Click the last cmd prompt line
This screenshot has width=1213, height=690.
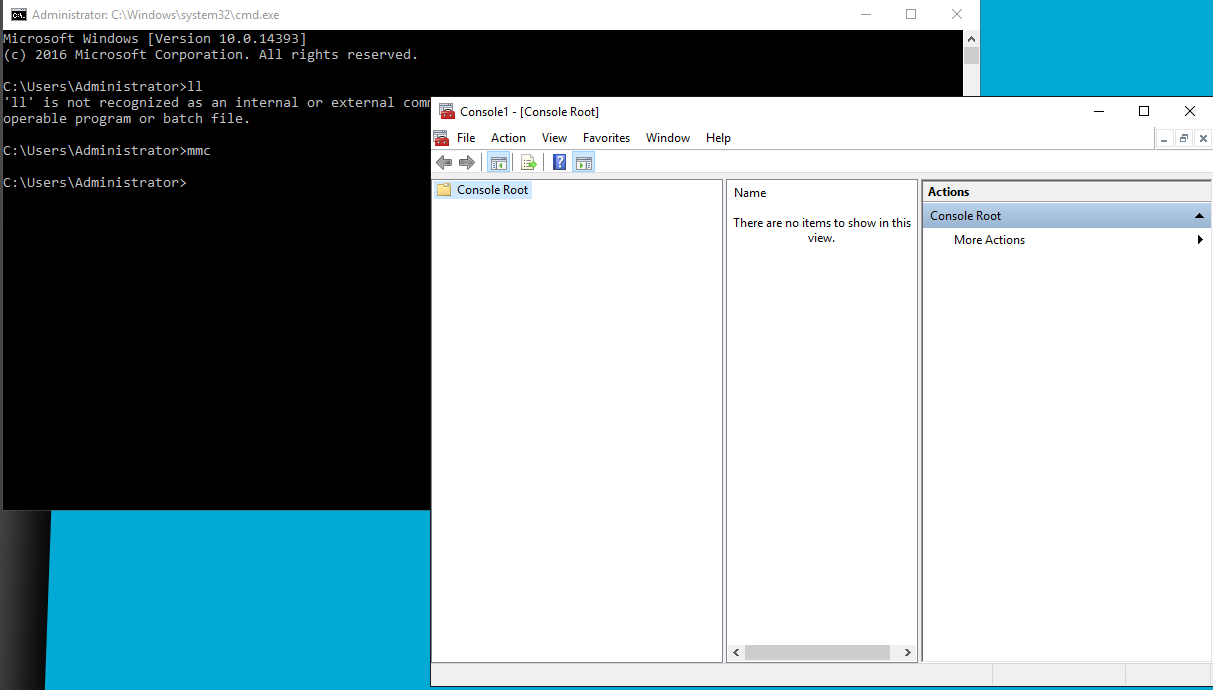pos(95,183)
